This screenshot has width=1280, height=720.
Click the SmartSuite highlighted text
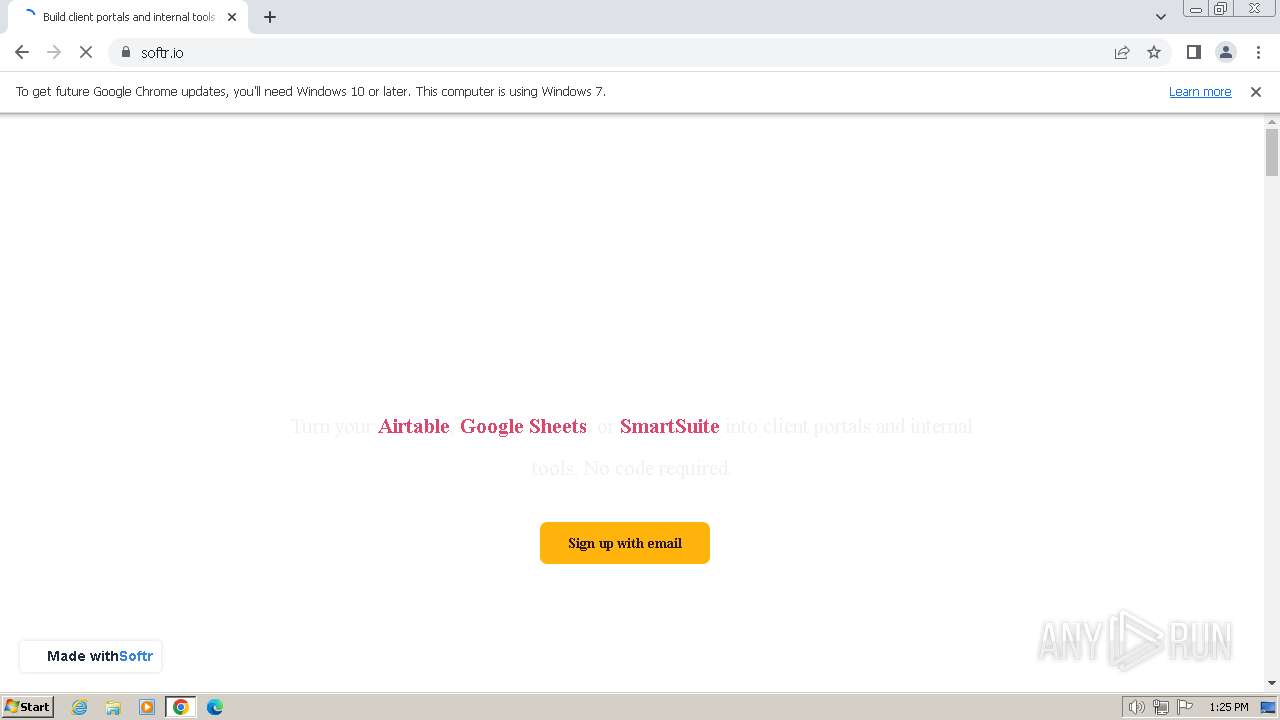click(669, 426)
